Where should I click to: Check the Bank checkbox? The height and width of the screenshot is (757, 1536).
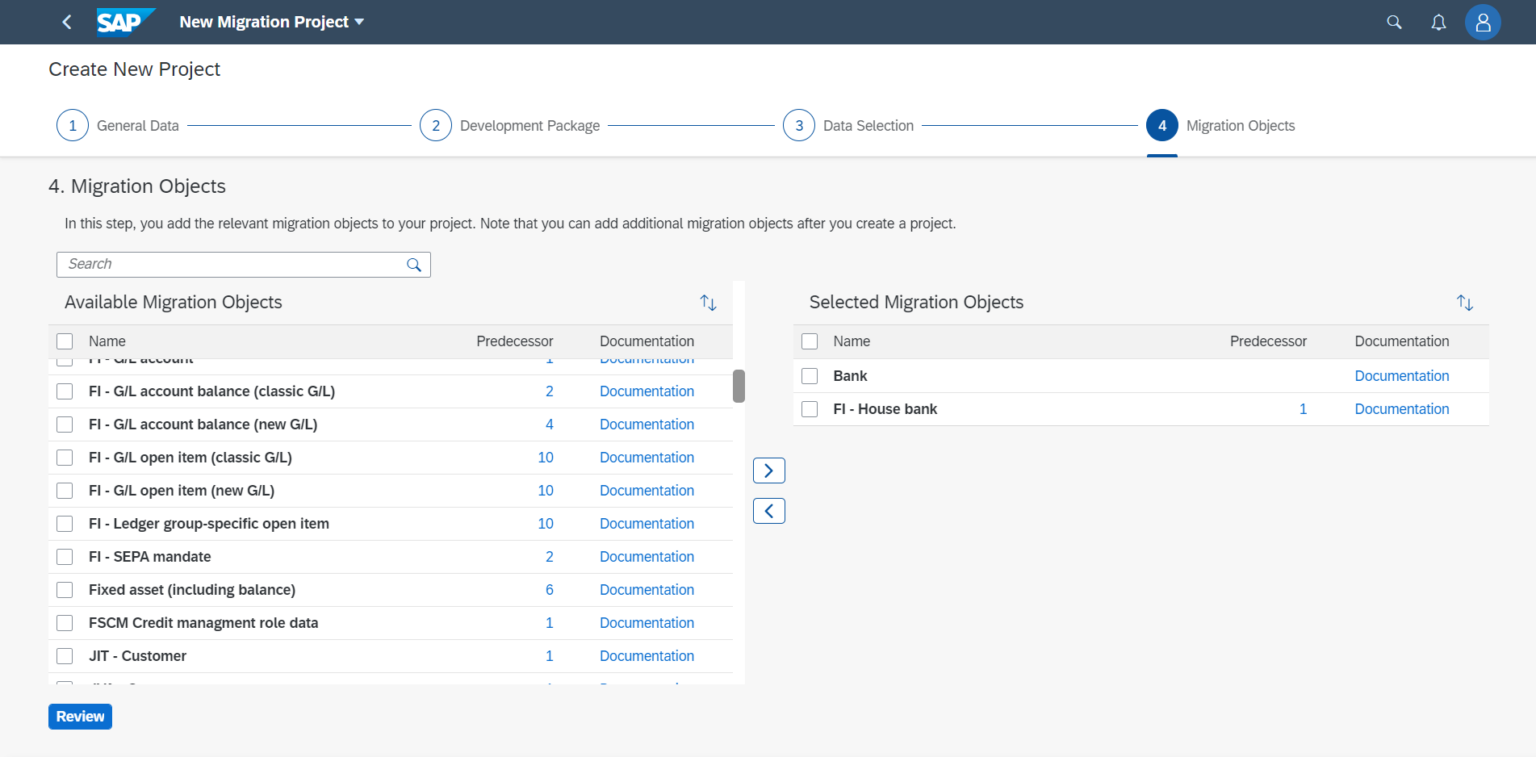(x=809, y=375)
